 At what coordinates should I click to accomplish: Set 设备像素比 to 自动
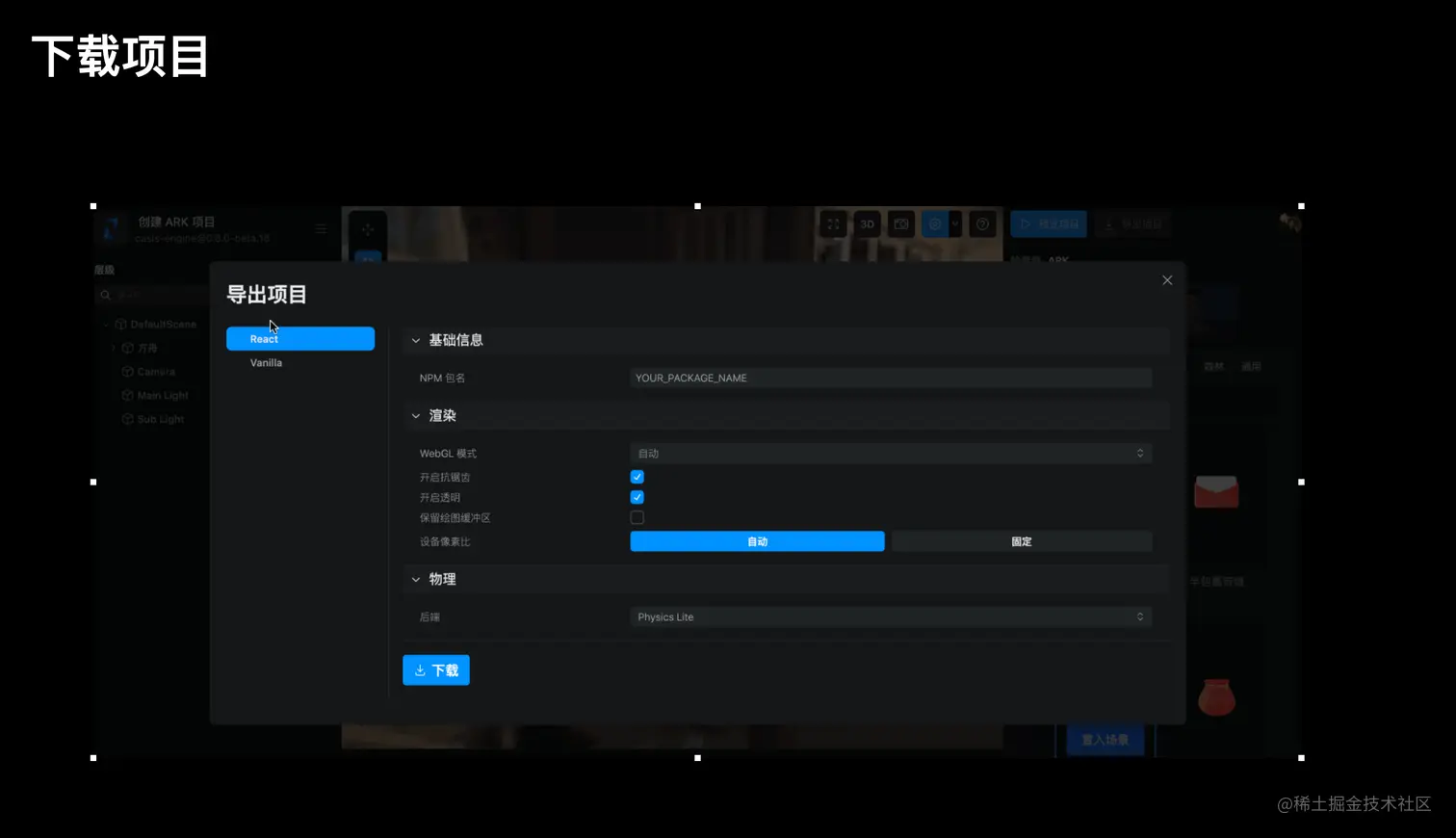pyautogui.click(x=757, y=541)
